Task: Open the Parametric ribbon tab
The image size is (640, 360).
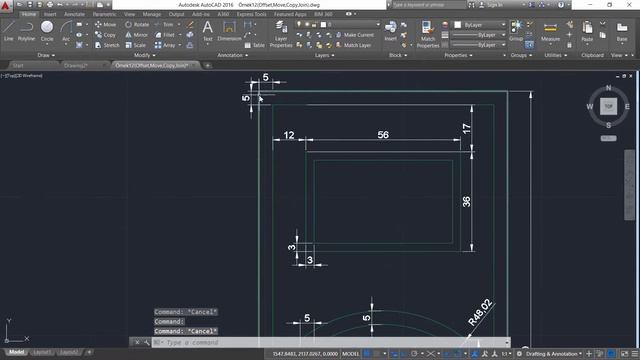Action: pyautogui.click(x=104, y=14)
